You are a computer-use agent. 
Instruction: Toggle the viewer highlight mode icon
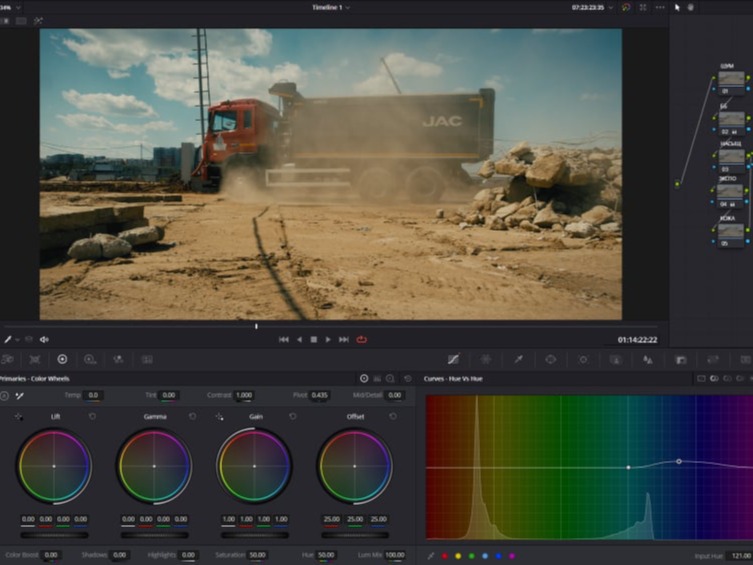[38, 21]
